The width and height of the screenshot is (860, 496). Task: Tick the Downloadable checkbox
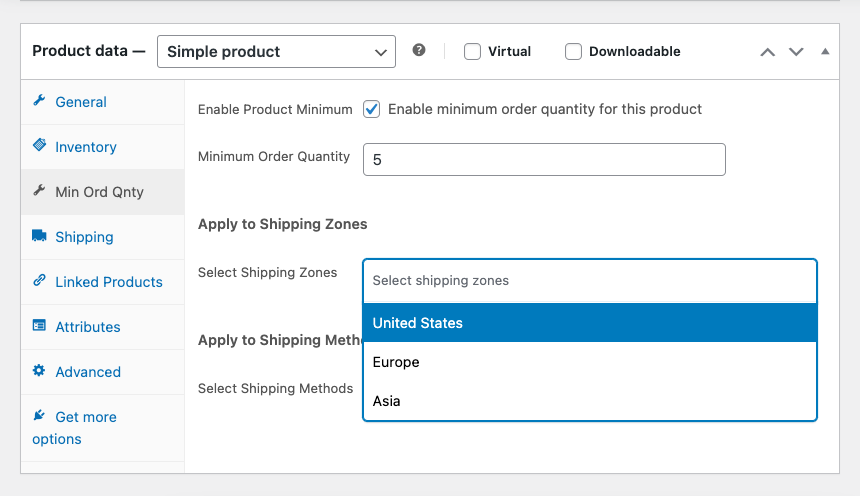pyautogui.click(x=574, y=51)
